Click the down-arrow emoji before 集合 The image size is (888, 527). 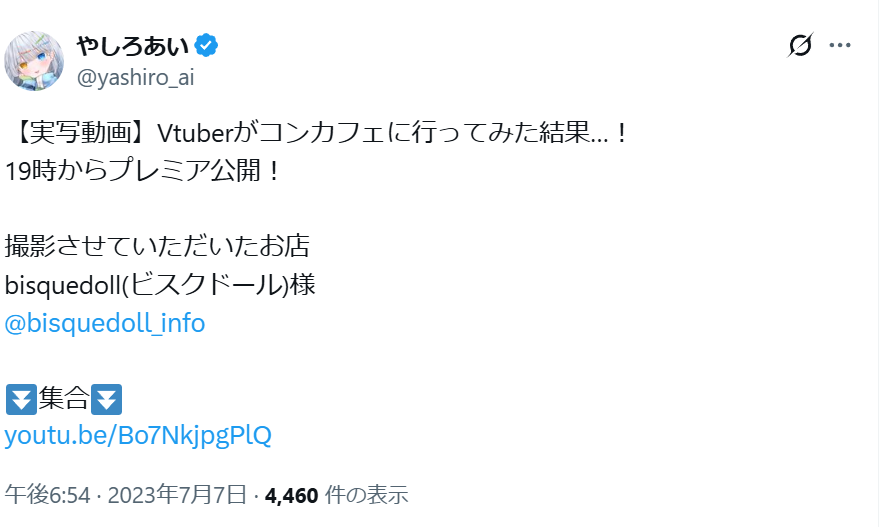(x=21, y=399)
